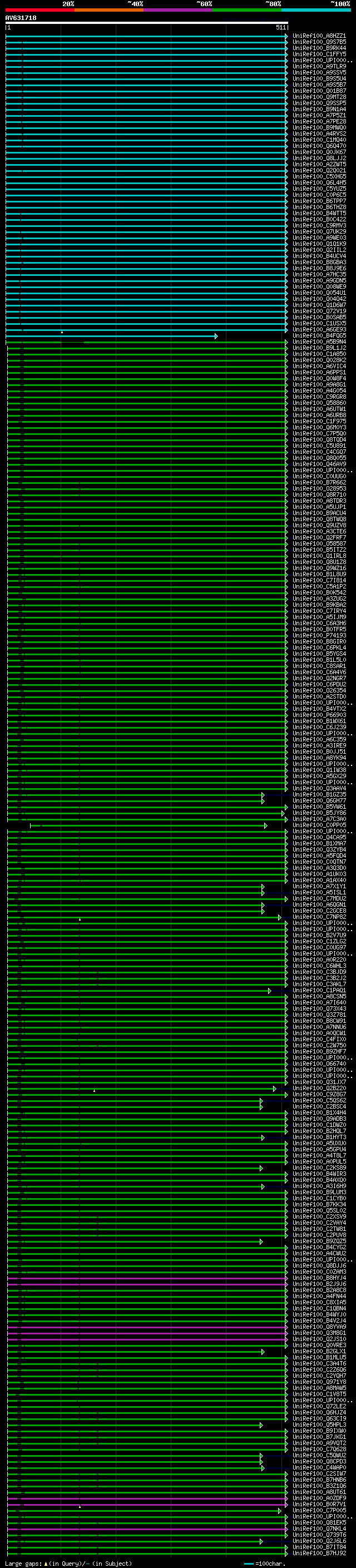The height and width of the screenshot is (1568, 356).
Task: Click hit UniRef100_C3BJD9
Action: click(319, 972)
